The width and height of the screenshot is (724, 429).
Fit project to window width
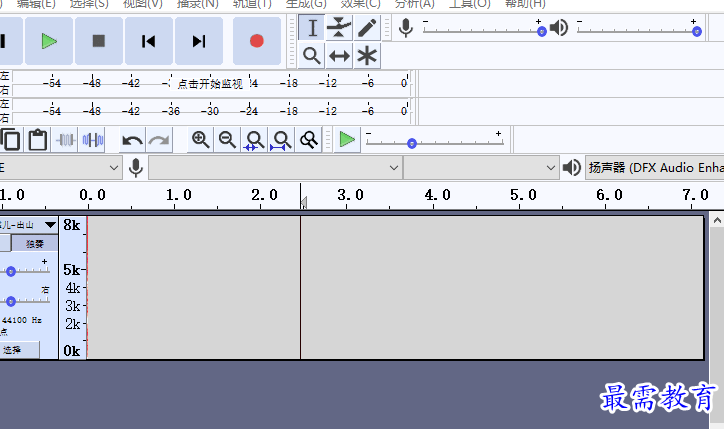(281, 140)
